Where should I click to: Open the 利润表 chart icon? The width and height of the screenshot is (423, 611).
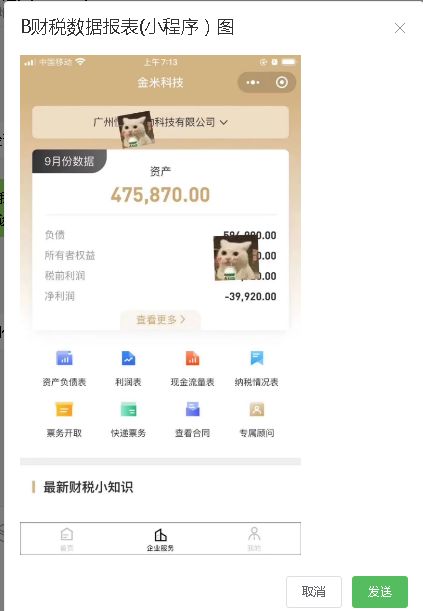coord(128,358)
